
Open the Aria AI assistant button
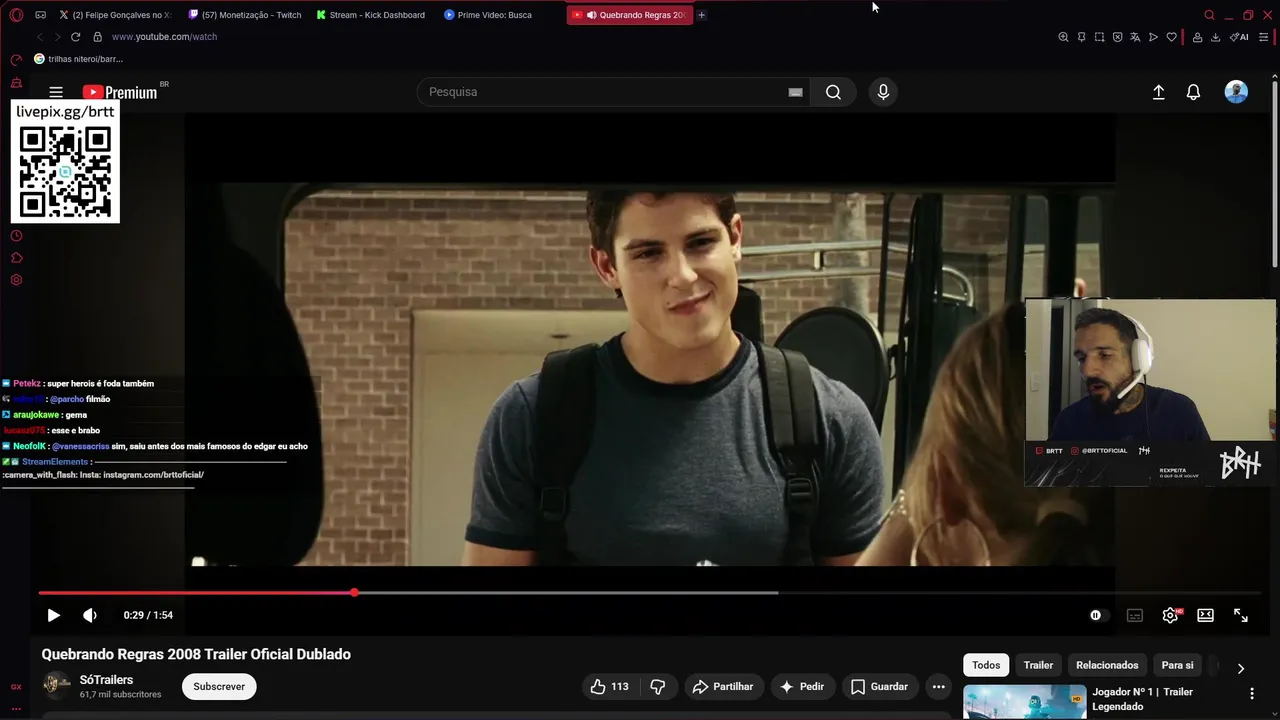tap(1239, 37)
